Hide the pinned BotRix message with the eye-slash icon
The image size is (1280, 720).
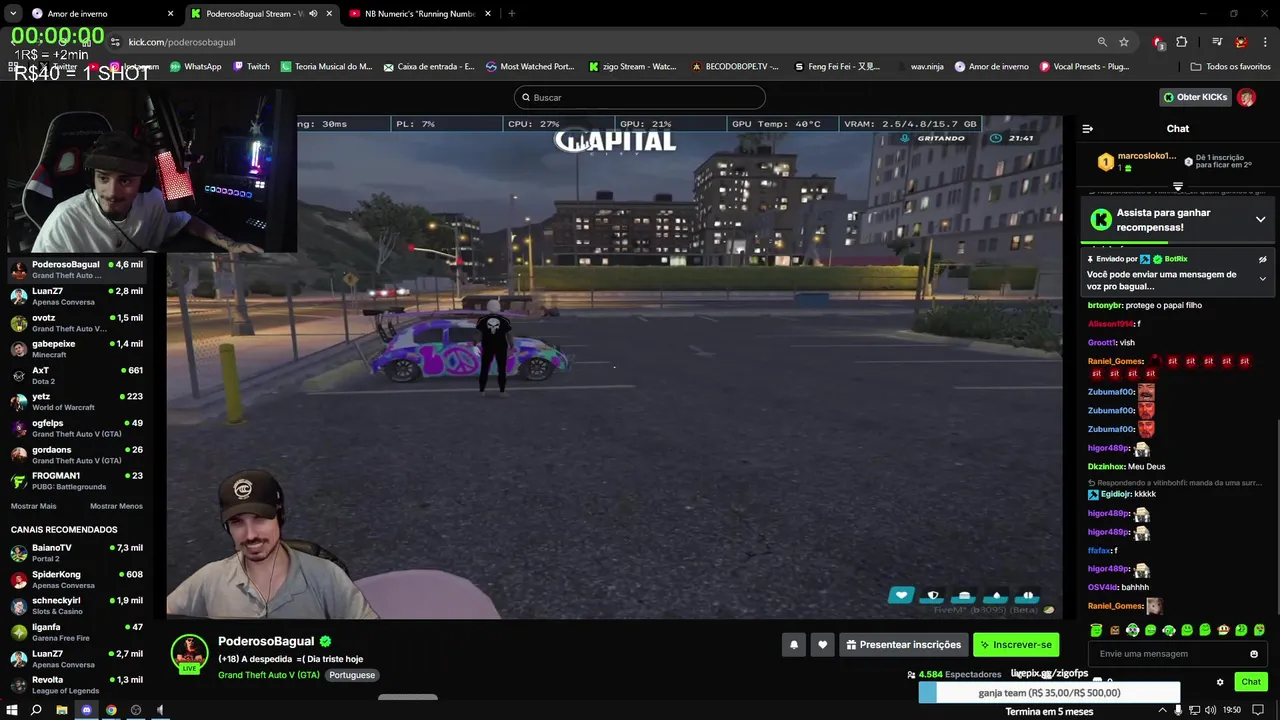point(1262,259)
